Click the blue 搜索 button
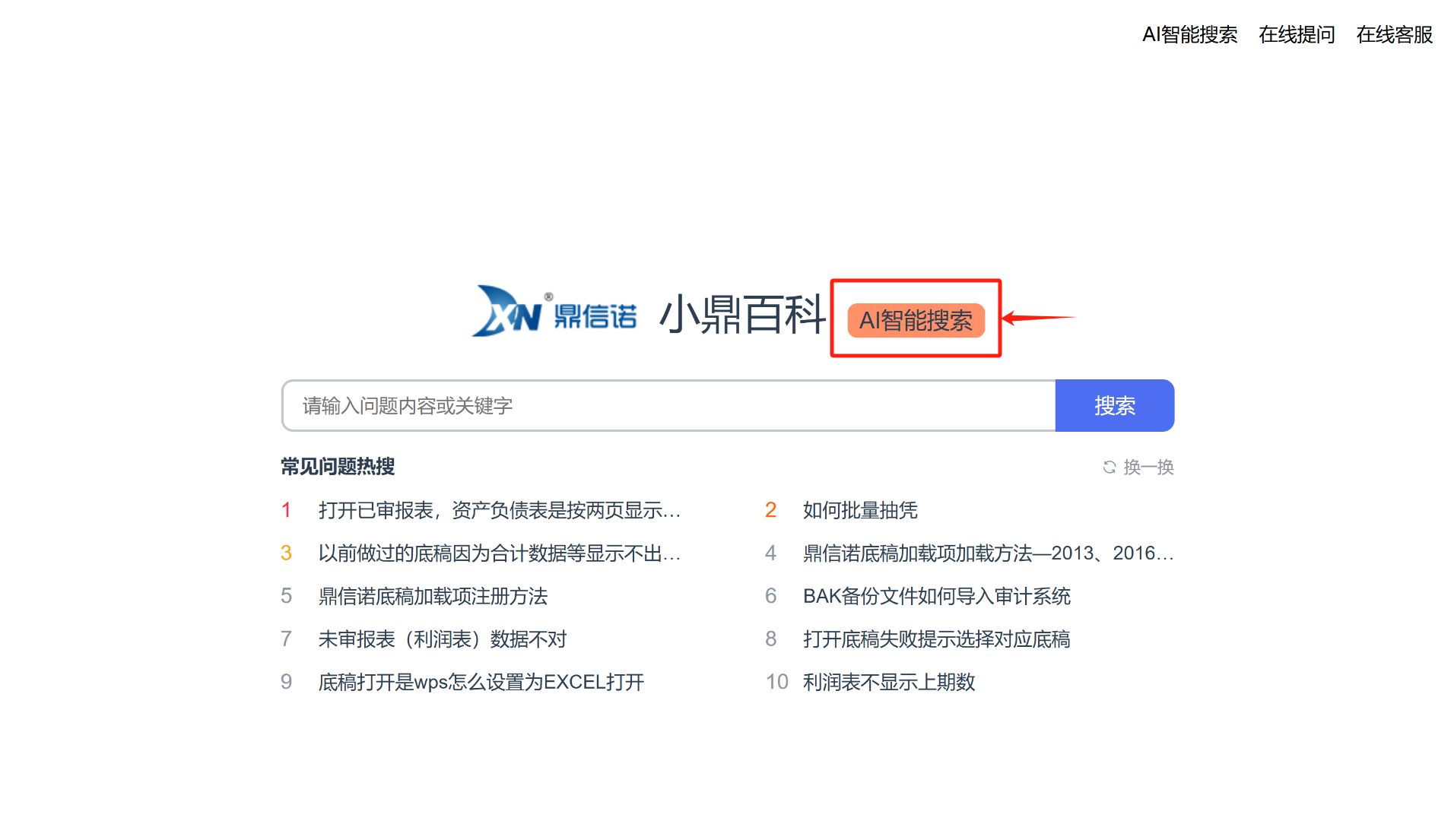1454x840 pixels. pos(1114,406)
